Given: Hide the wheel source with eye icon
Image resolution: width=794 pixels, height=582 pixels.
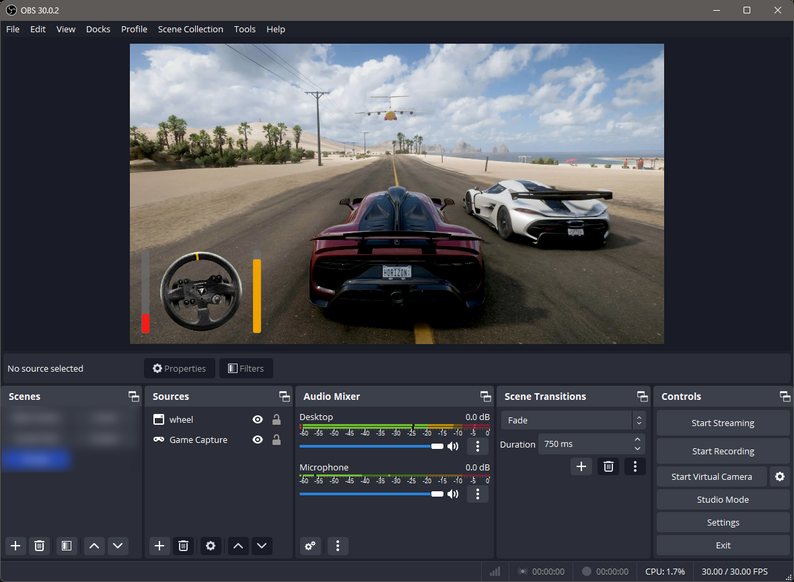Looking at the screenshot, I should point(258,420).
